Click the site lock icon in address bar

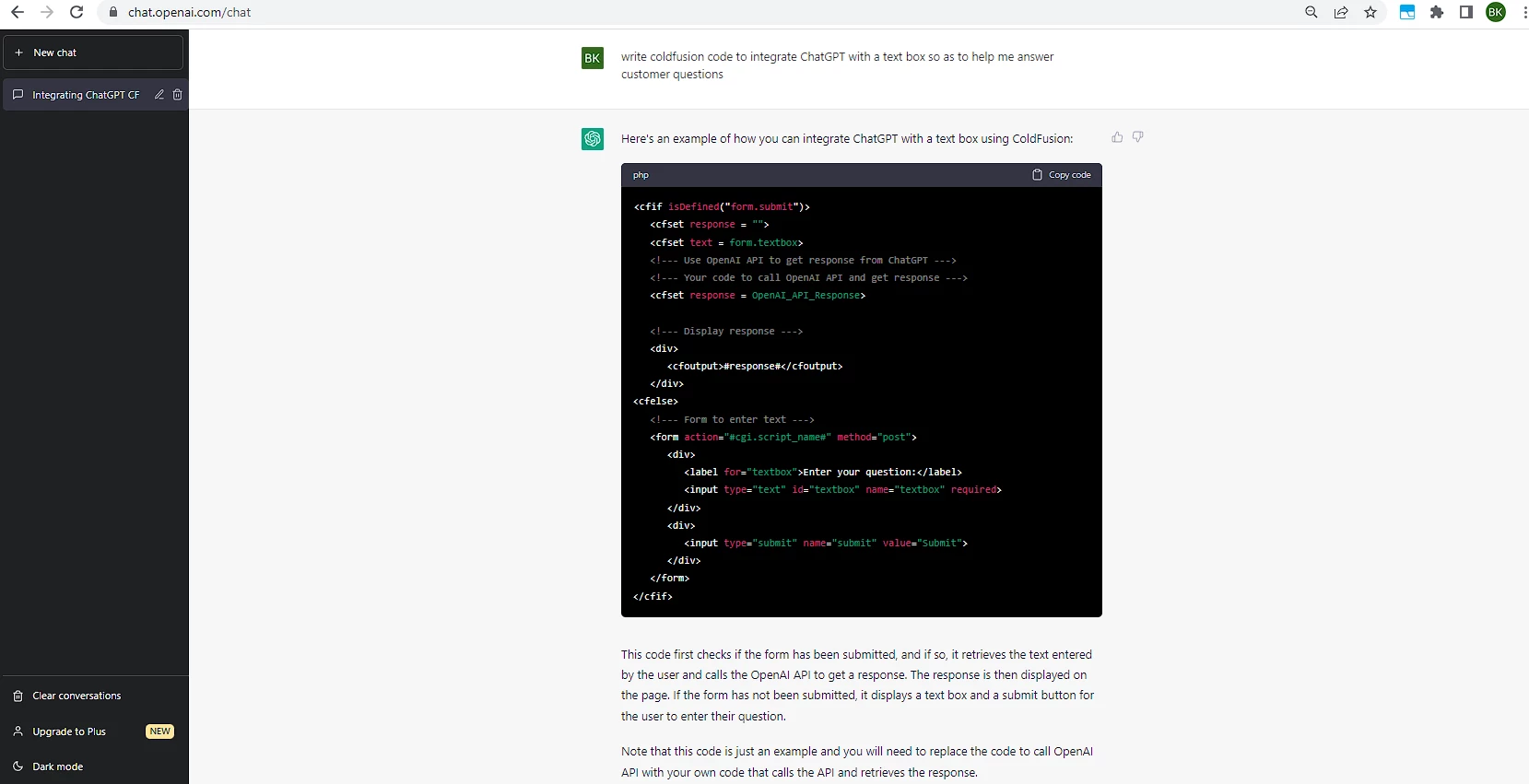113,12
